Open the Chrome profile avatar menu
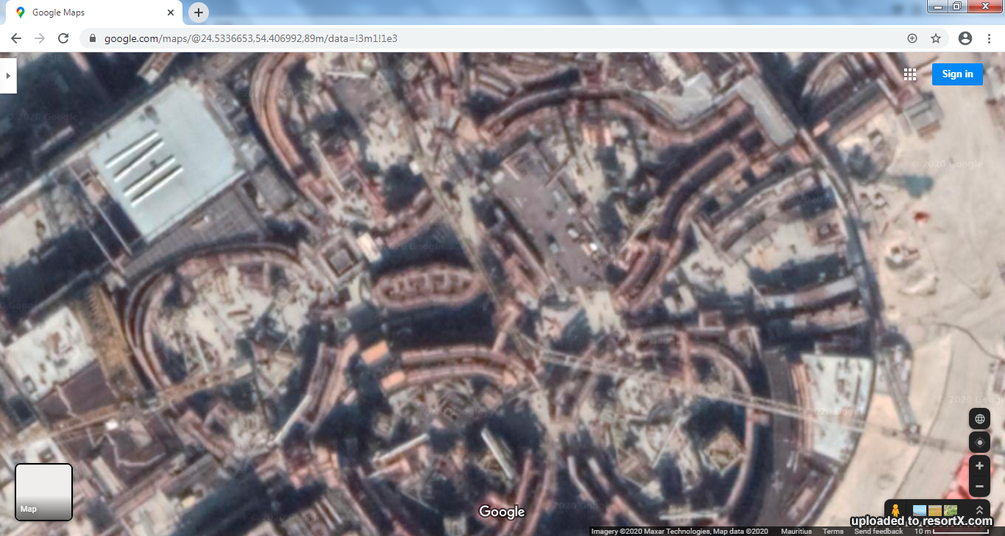The image size is (1005, 536). [x=965, y=38]
